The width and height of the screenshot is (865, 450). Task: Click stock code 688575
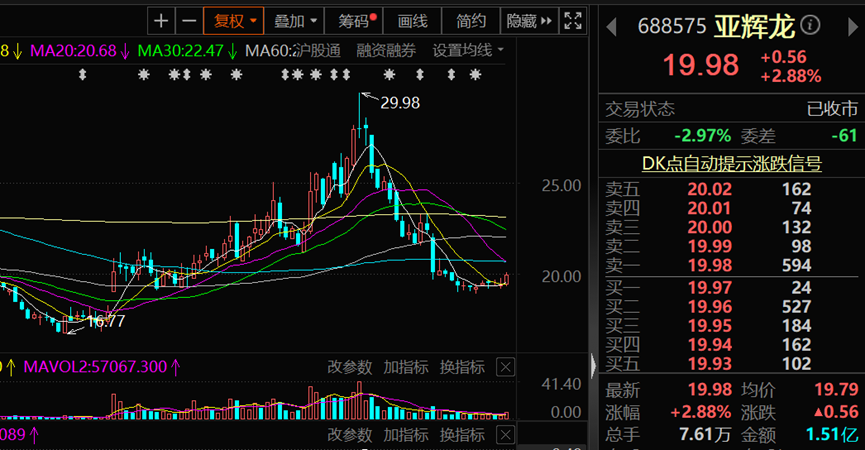671,26
